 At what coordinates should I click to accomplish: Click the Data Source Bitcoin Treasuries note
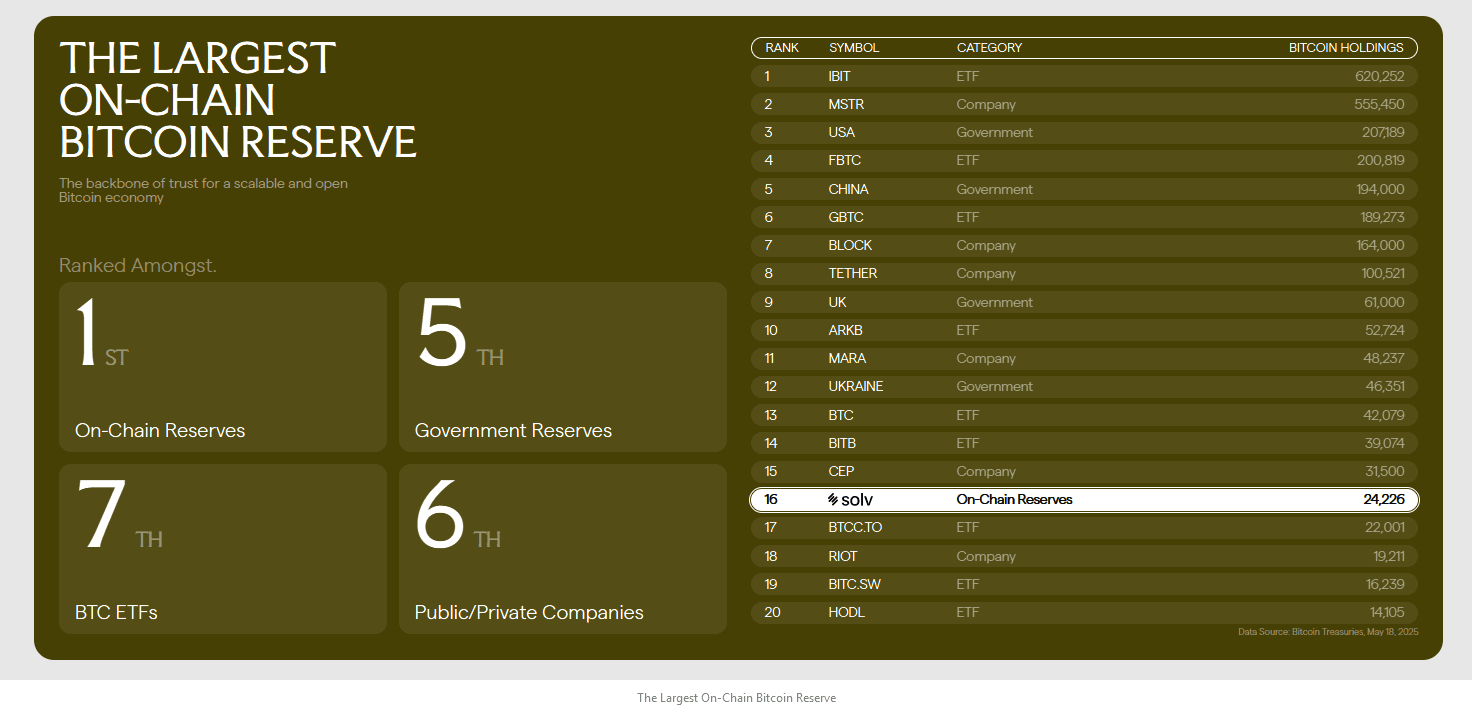[x=1328, y=632]
